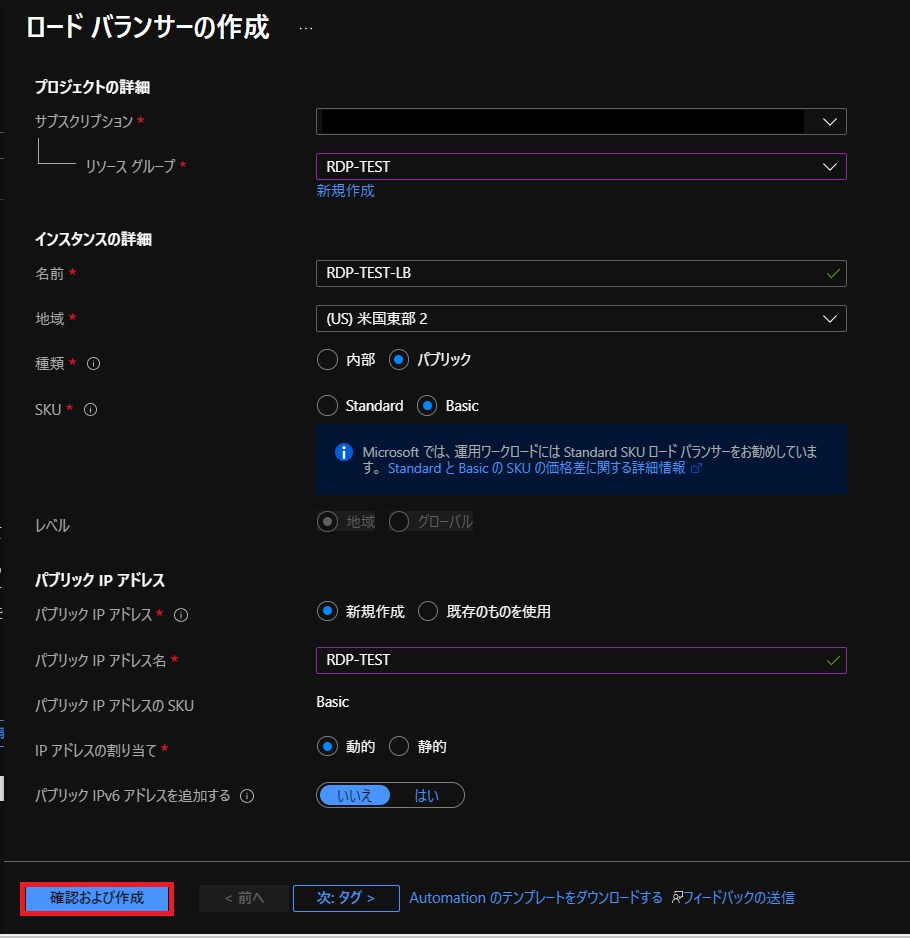This screenshot has height=938, width=910.
Task: Select the グローバル level radio button
Action: [399, 522]
